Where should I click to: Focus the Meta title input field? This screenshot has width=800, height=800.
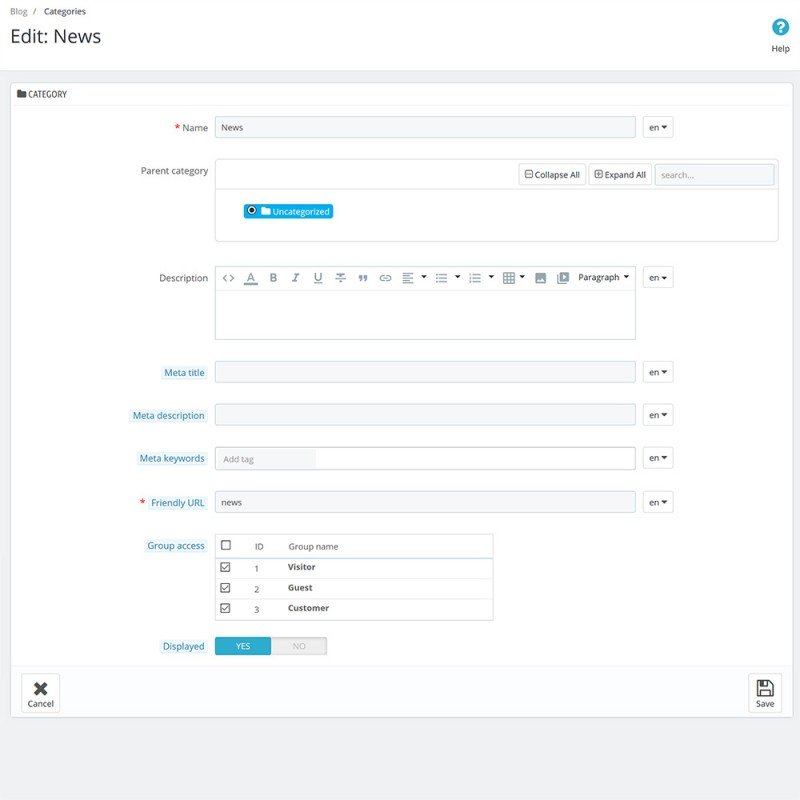click(425, 372)
